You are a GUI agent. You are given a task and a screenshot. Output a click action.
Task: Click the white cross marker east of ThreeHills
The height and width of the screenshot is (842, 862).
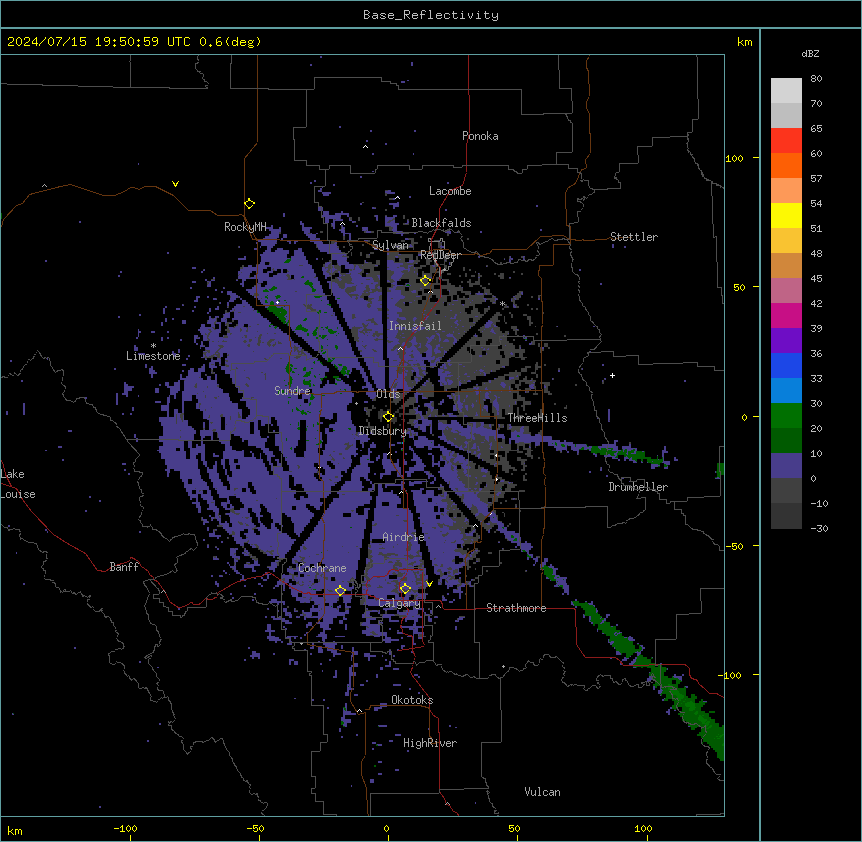pos(612,375)
